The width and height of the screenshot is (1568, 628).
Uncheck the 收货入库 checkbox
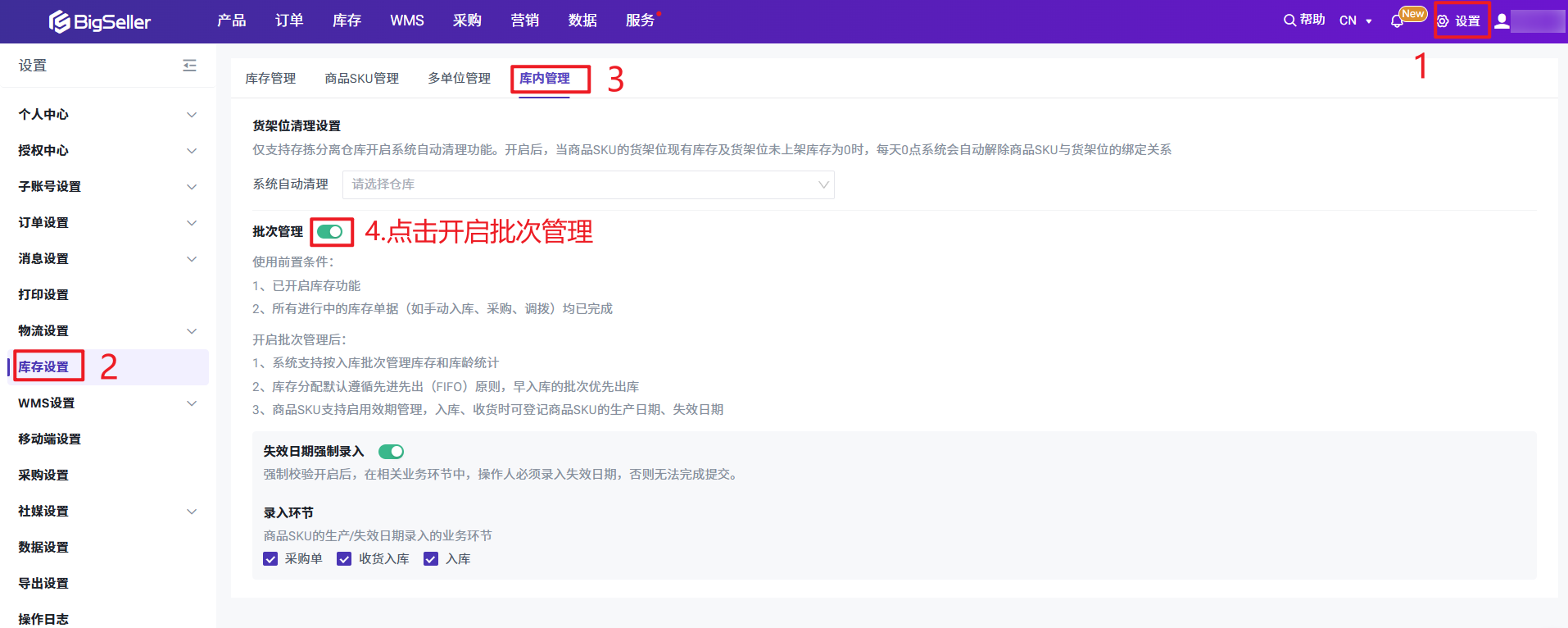[x=344, y=559]
